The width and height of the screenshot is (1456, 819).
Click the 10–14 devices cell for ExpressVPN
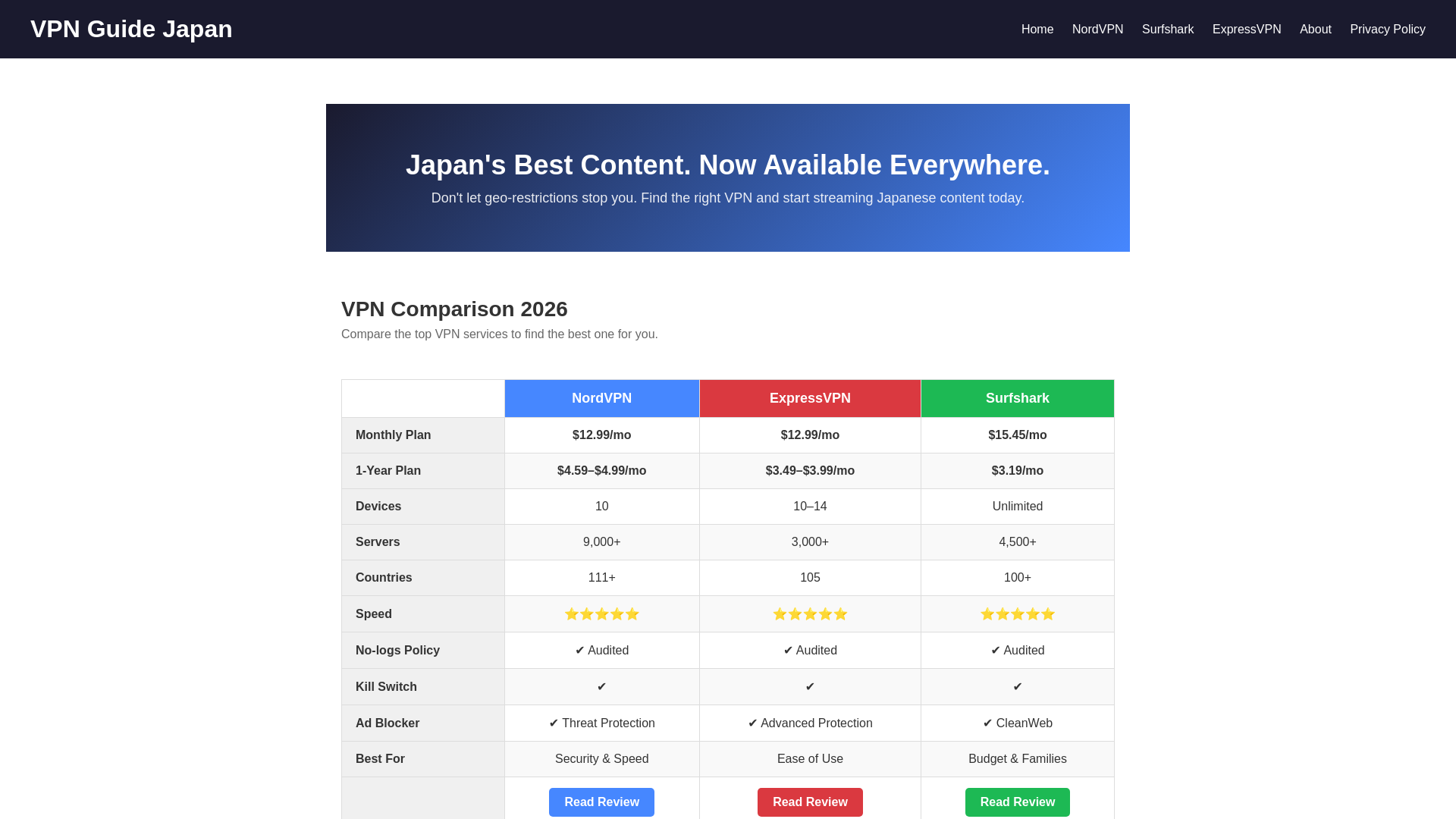click(810, 507)
